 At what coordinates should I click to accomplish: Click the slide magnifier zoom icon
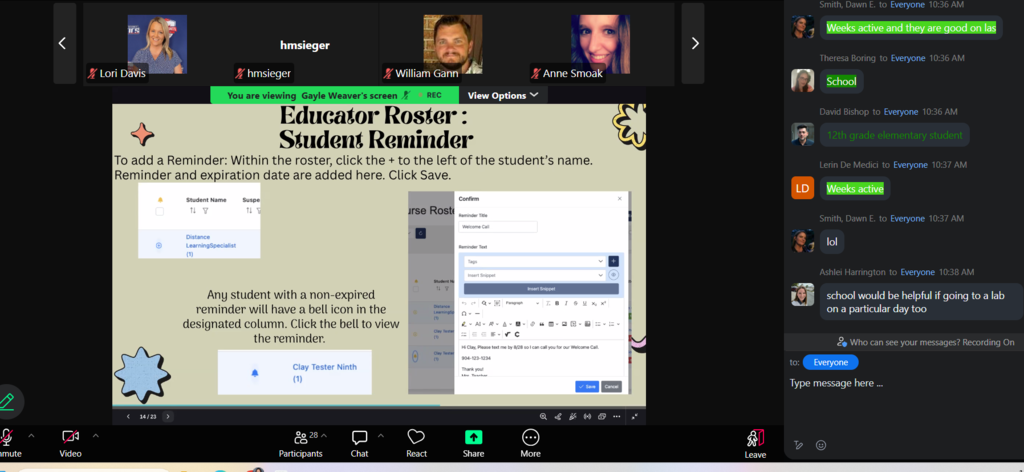click(543, 416)
